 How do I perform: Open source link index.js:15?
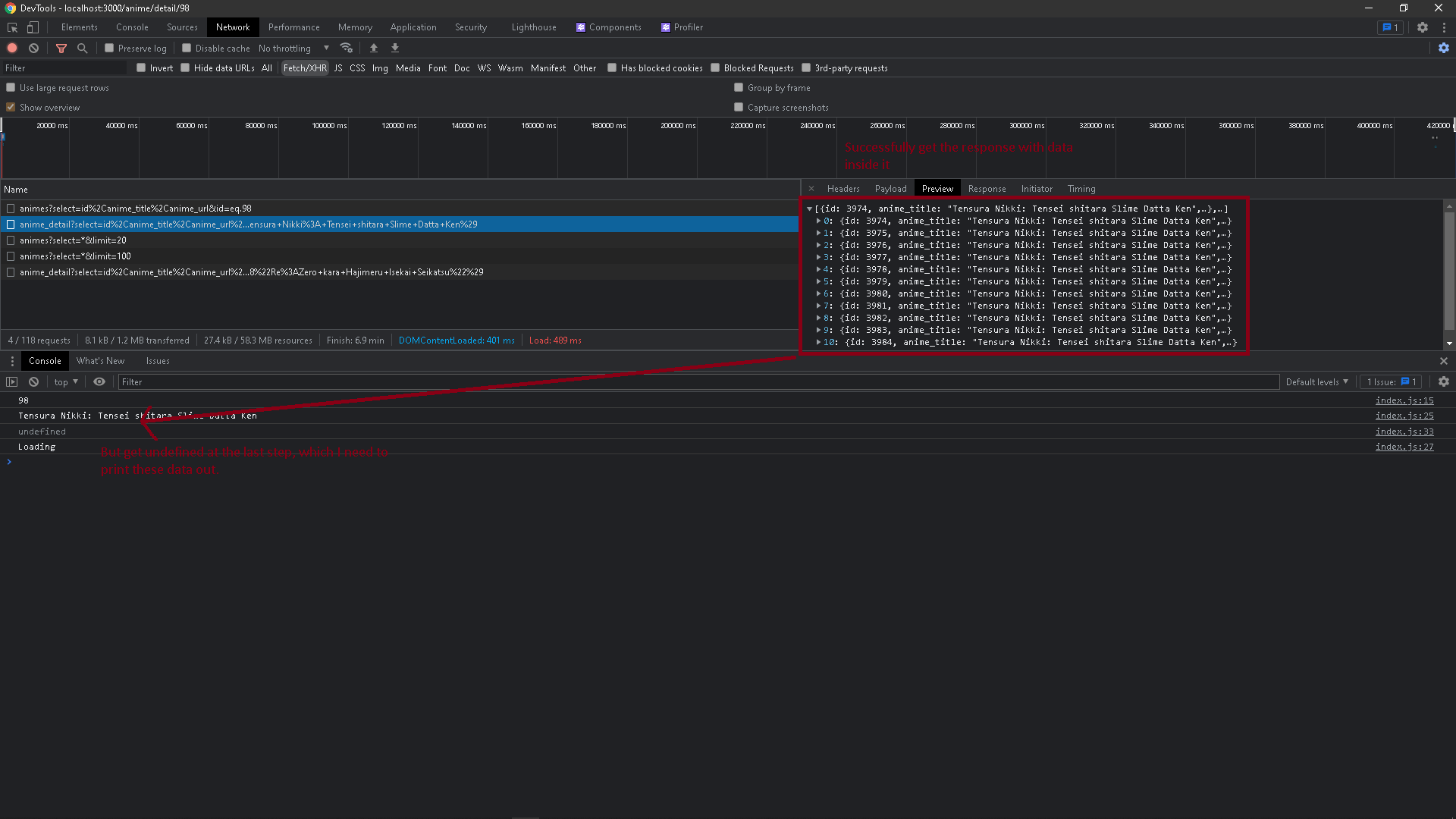(x=1404, y=400)
